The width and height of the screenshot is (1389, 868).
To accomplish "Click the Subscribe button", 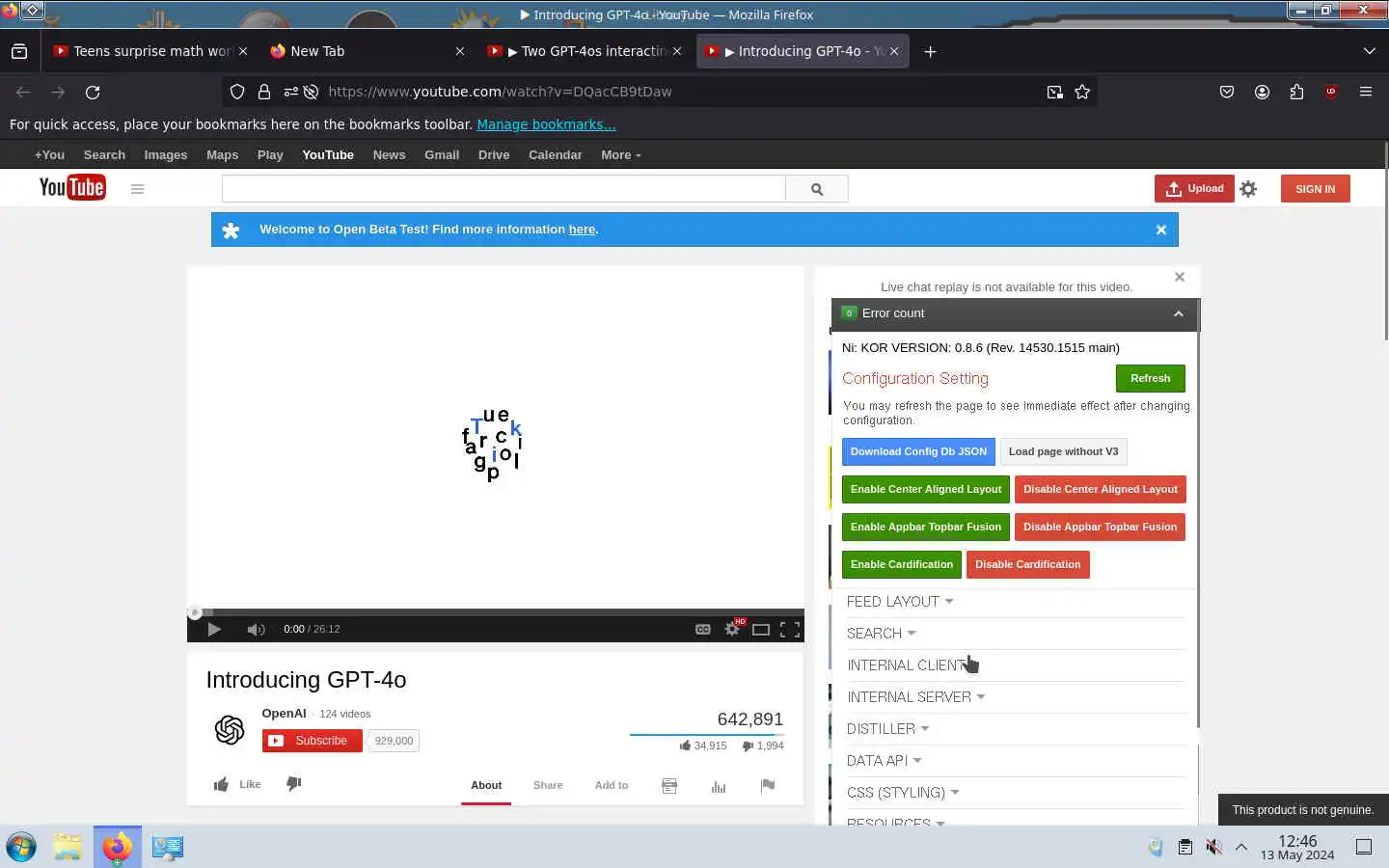I will tap(312, 741).
